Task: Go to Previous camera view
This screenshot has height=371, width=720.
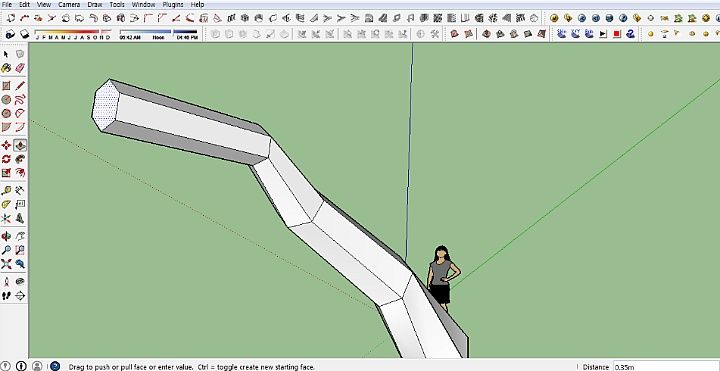Action: tap(20, 264)
